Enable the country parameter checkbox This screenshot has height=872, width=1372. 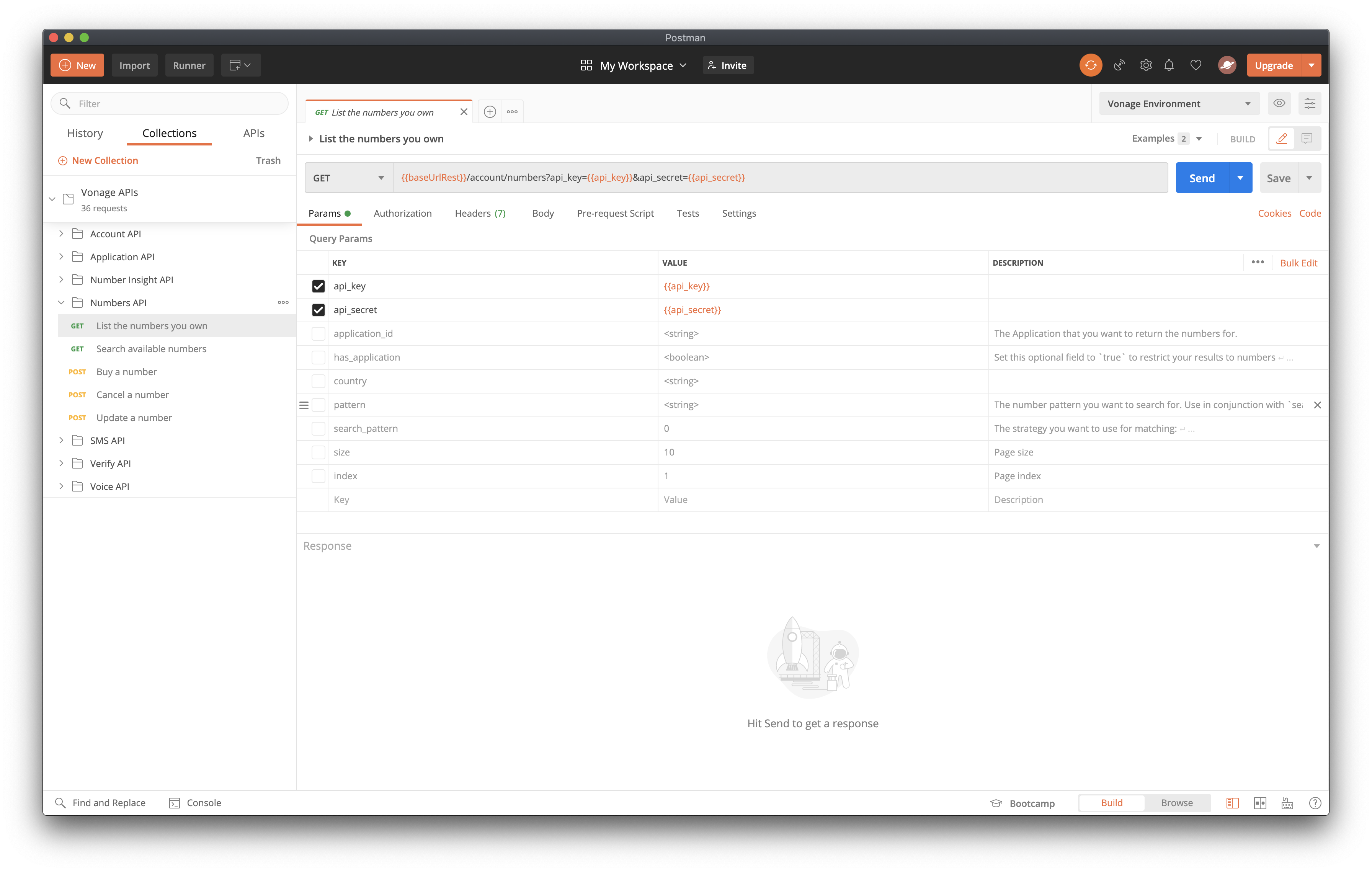(318, 381)
